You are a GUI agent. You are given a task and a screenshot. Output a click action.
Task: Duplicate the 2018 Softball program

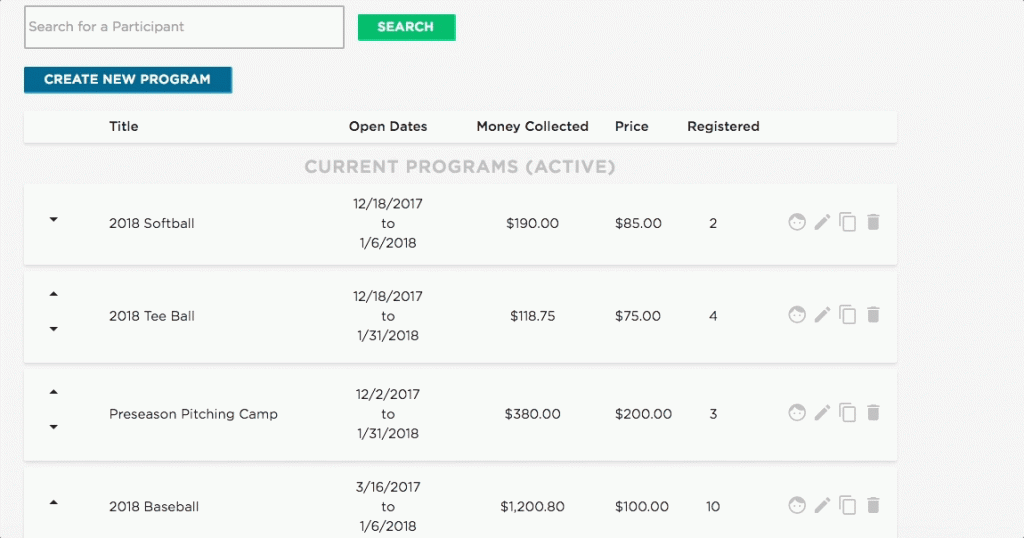click(847, 222)
